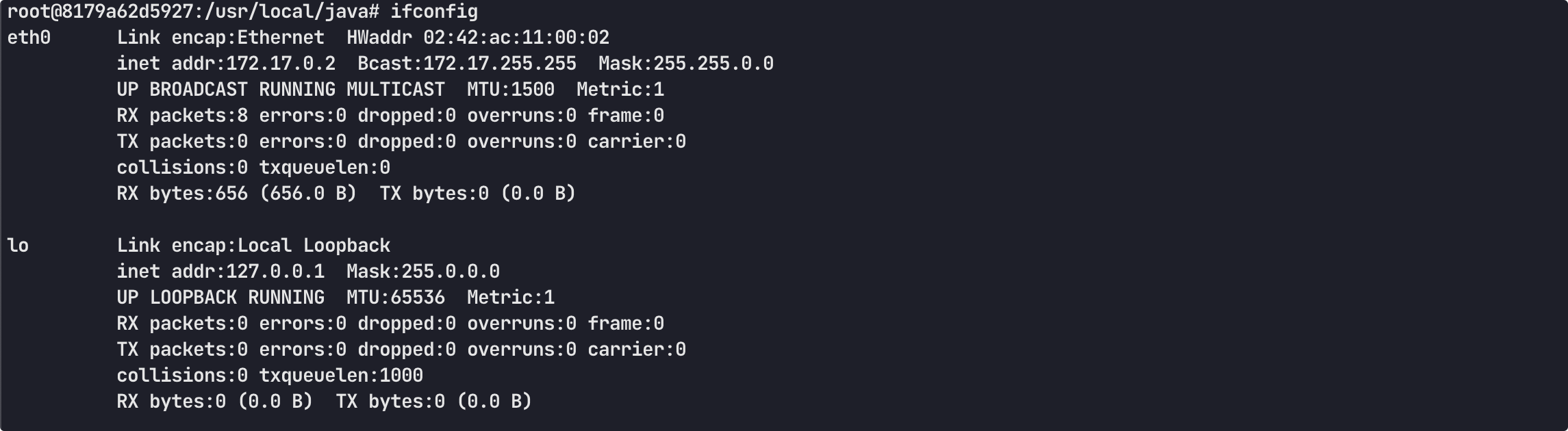The width and height of the screenshot is (1568, 431).
Task: Click the Link encap:Ethernet text
Action: 220,38
